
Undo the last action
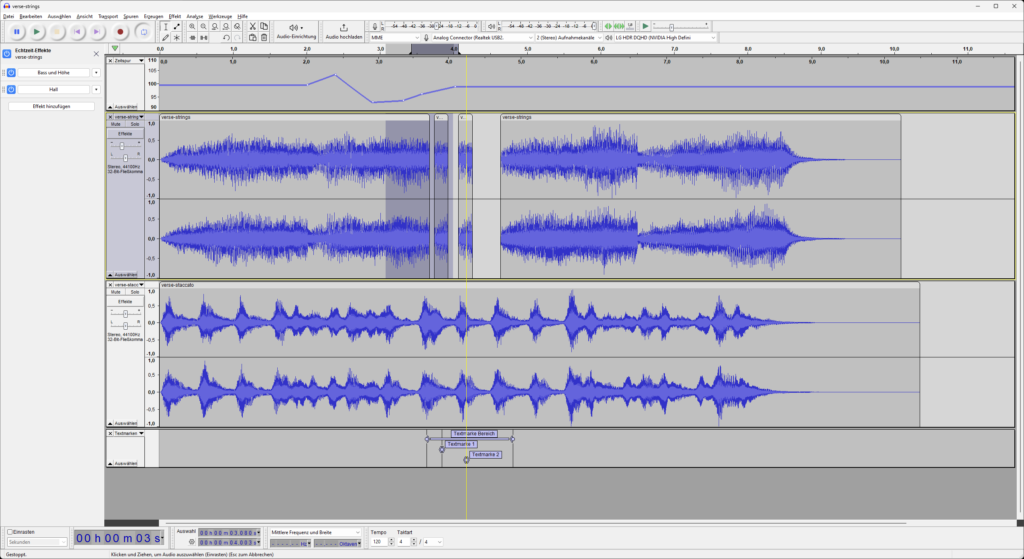coord(226,38)
